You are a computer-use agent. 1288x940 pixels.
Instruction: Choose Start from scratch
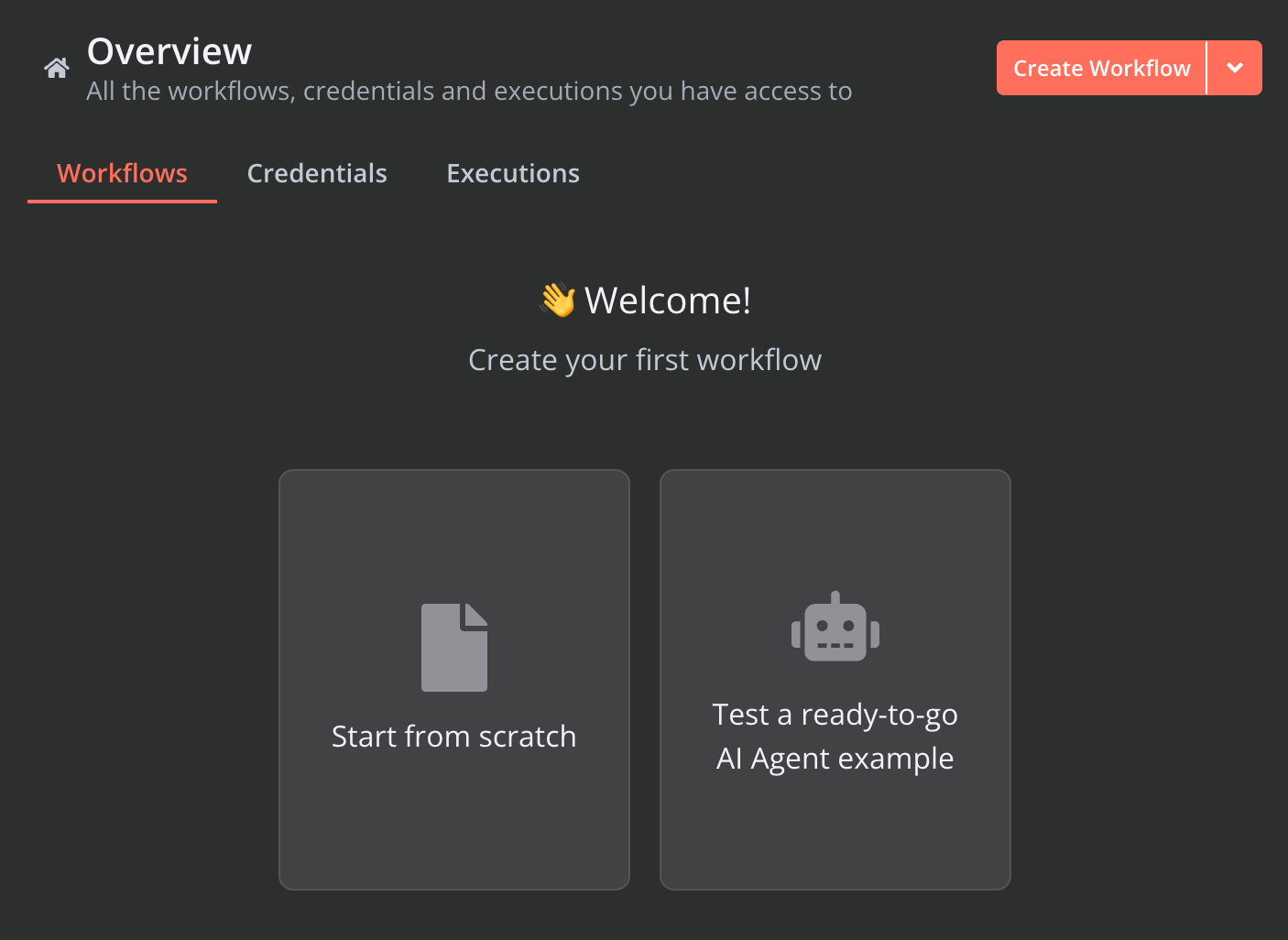453,680
